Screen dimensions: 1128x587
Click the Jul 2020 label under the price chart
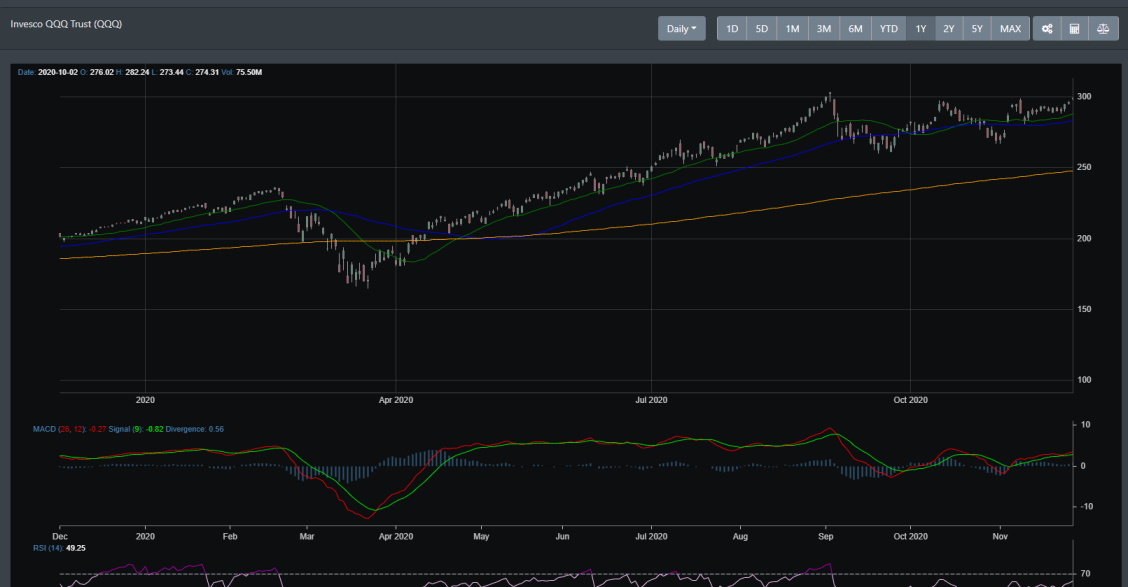point(651,400)
